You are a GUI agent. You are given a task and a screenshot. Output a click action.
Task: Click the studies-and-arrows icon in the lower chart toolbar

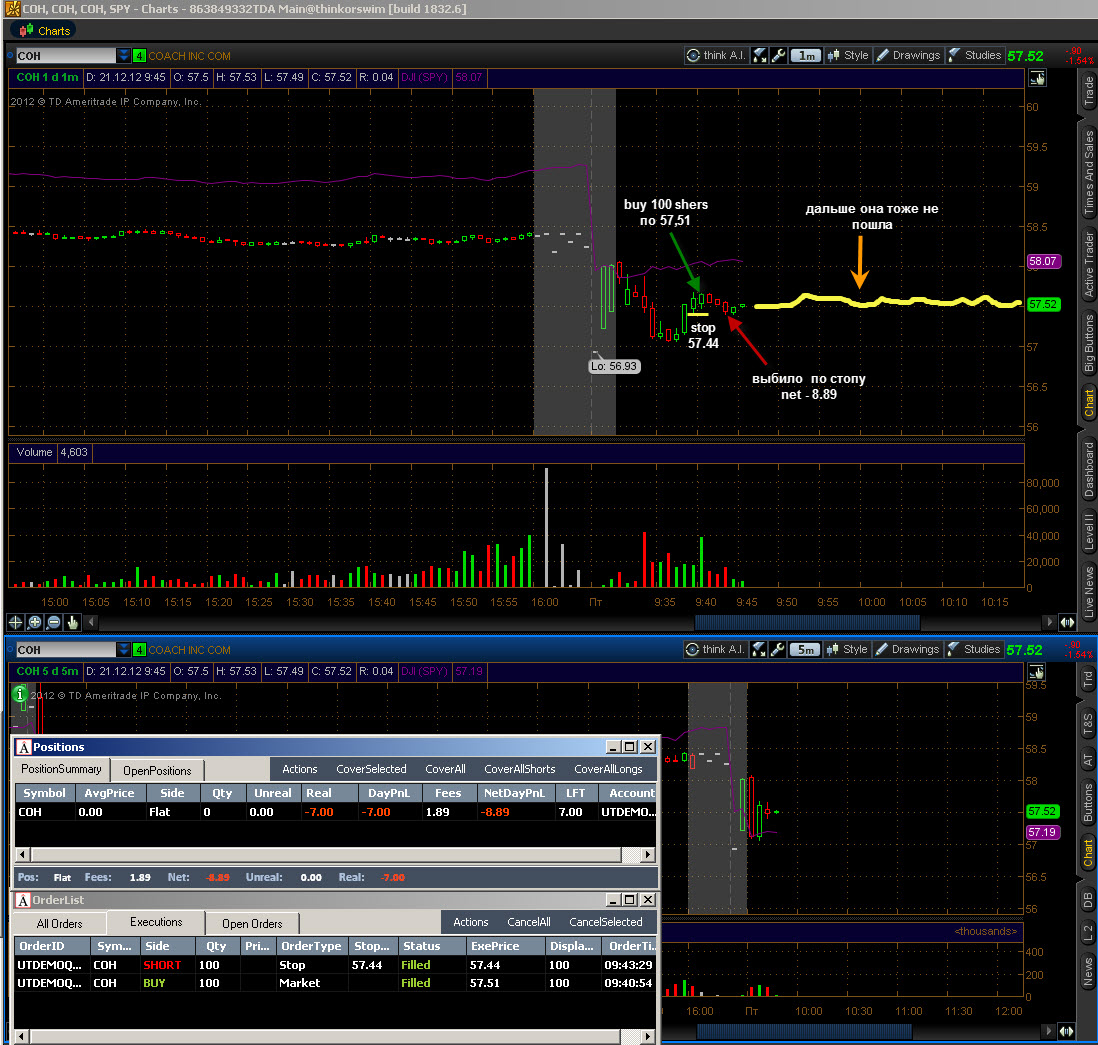click(x=758, y=649)
